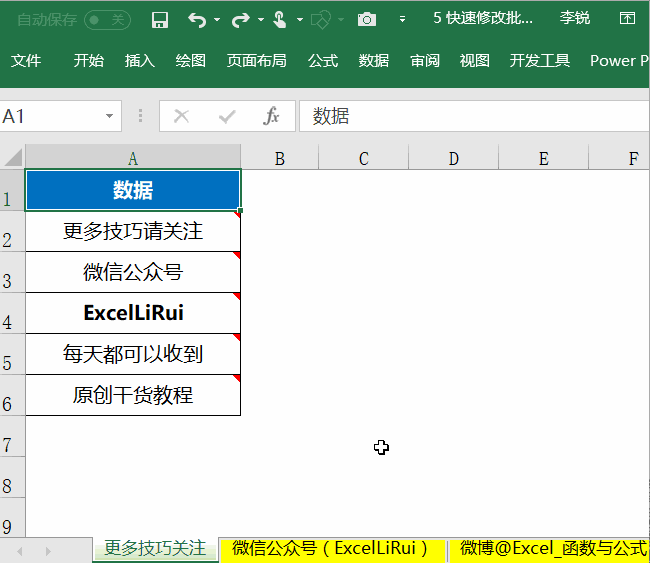Select row 6 header
This screenshot has width=650, height=563.
point(12,396)
